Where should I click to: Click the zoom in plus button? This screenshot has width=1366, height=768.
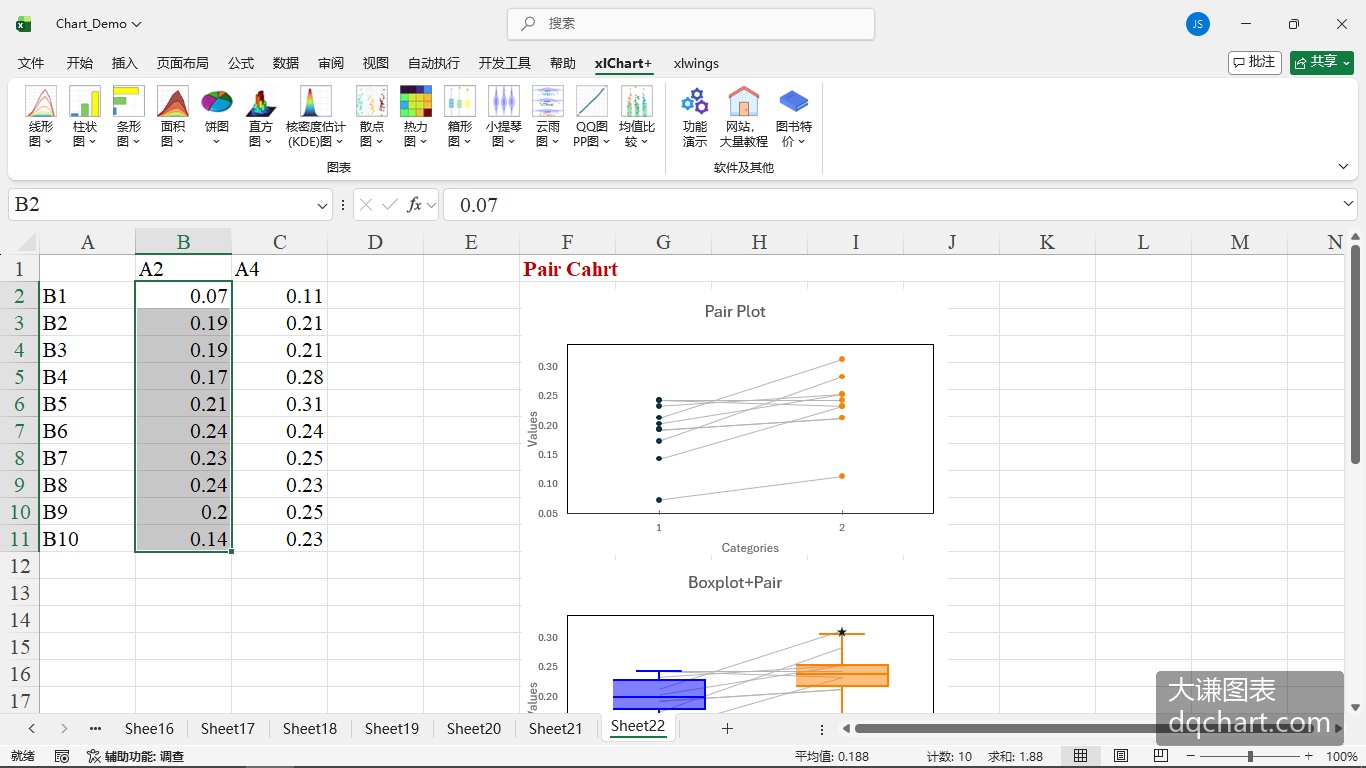pos(1308,757)
